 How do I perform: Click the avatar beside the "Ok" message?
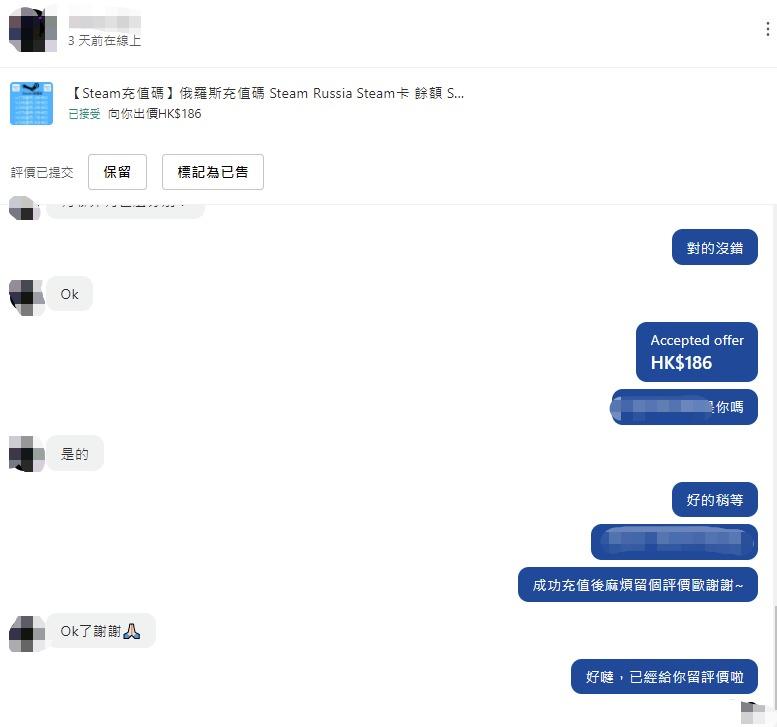(x=26, y=296)
